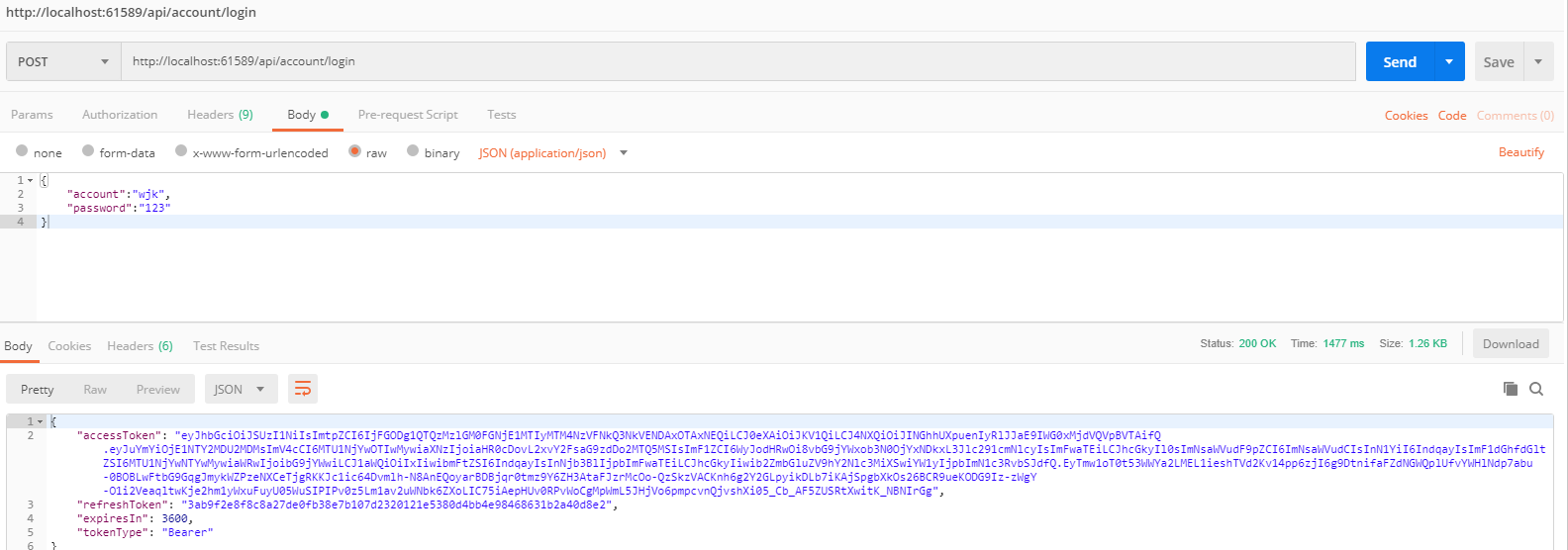Select x-www-form-urlencoded radio button
The image size is (1568, 550).
pos(181,151)
